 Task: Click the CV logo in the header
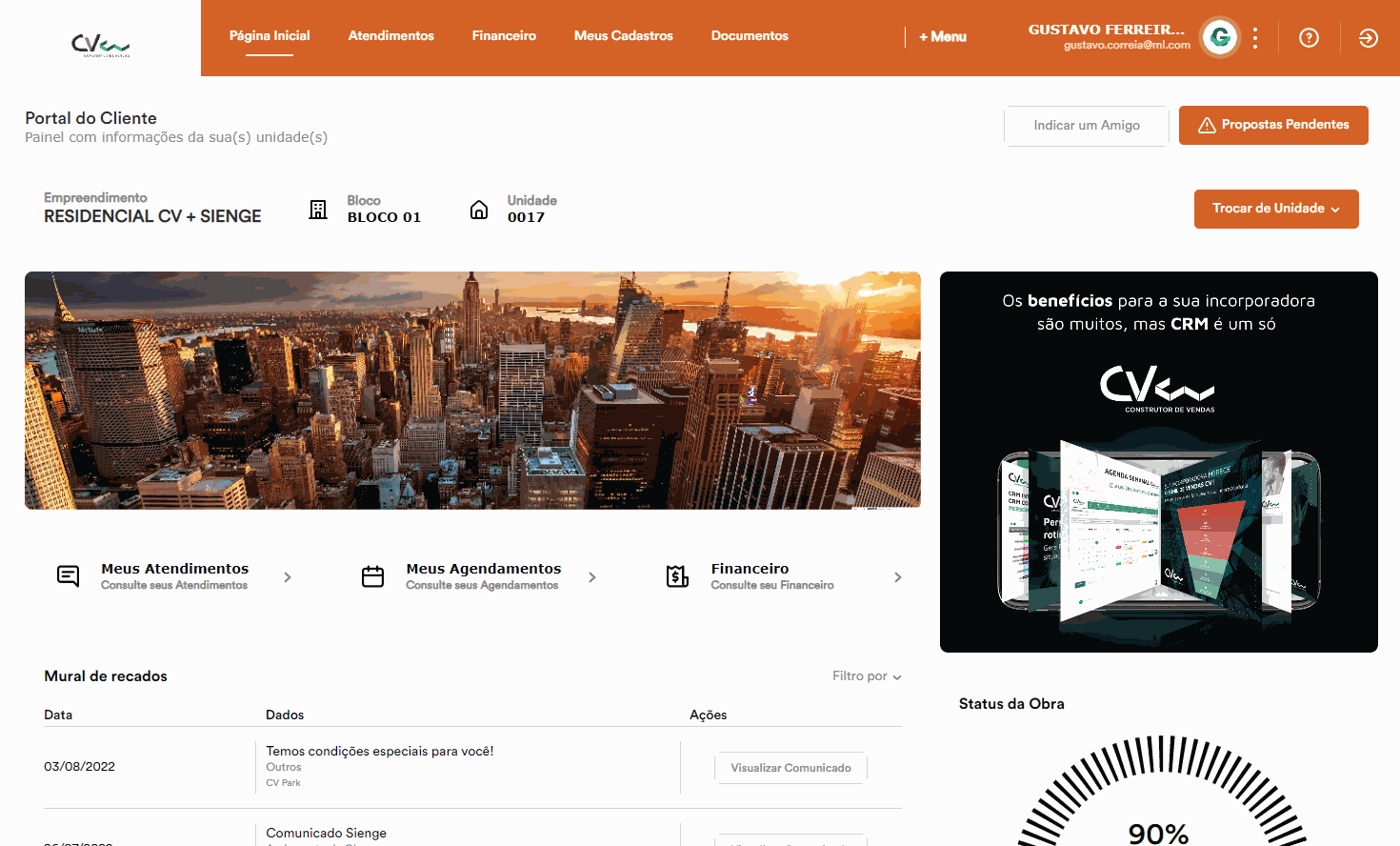point(100,45)
